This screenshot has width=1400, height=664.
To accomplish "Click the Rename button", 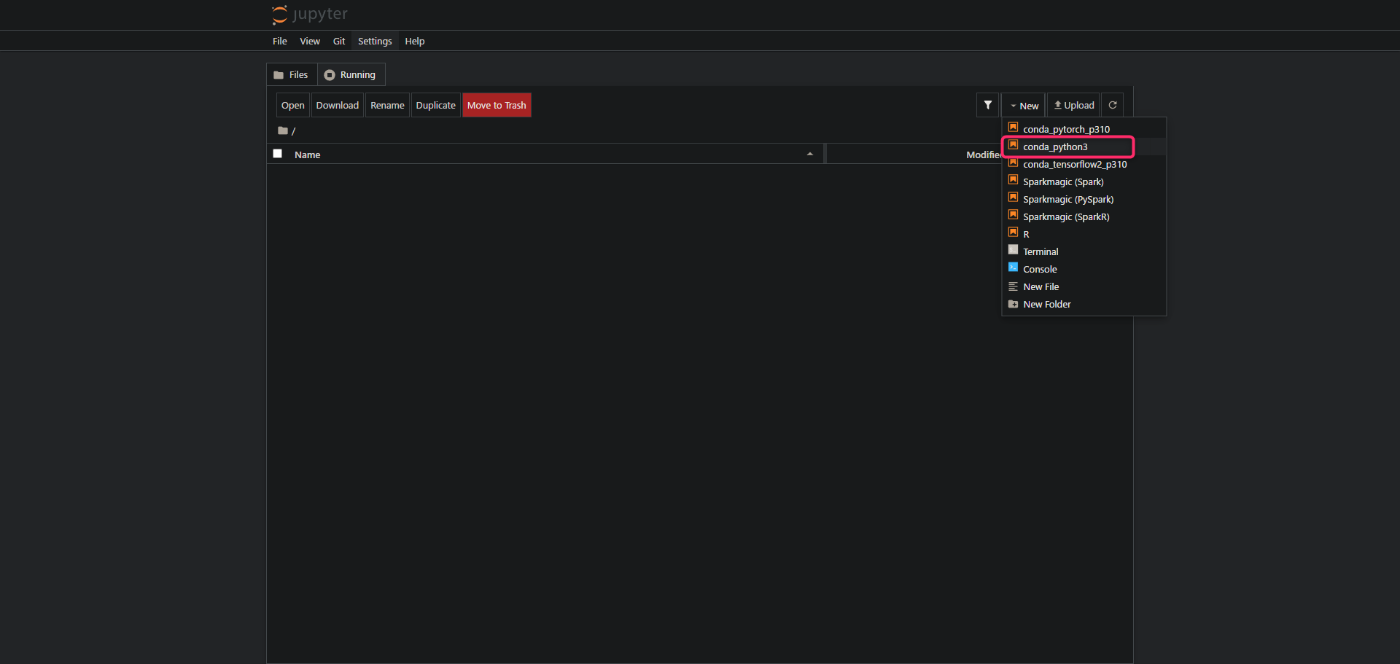I will [x=387, y=105].
